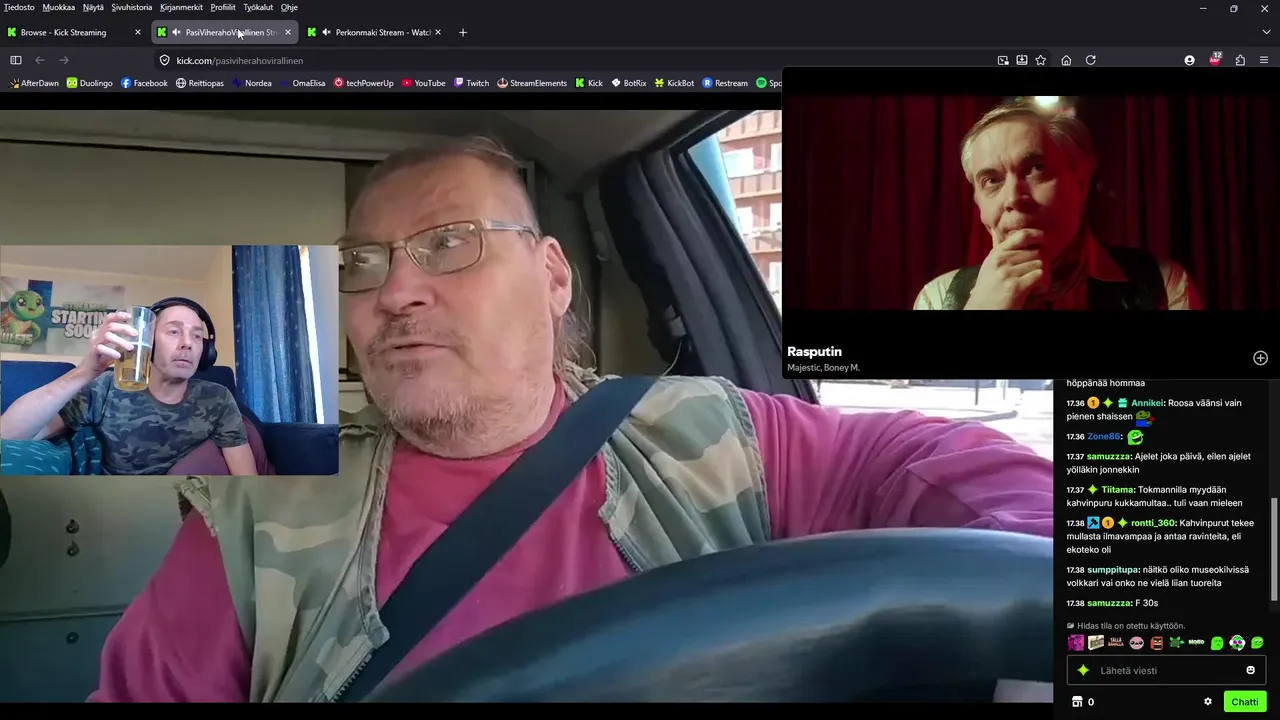Go forward to next page
Screen dimensions: 1280x720
64,60
